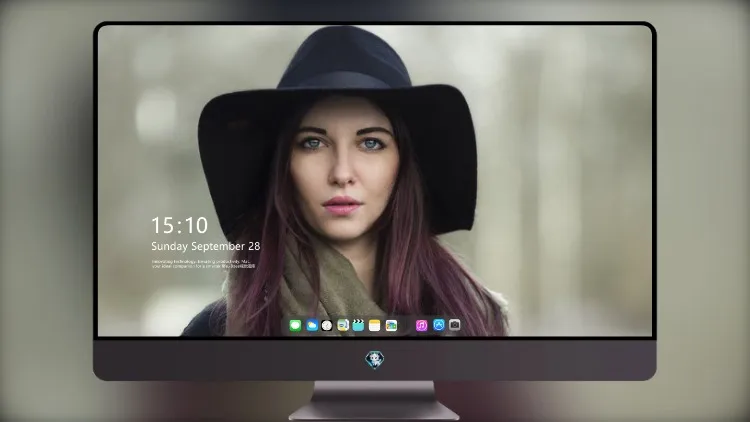Open the Clock app in the dock
This screenshot has height=422, width=750.
pyautogui.click(x=327, y=325)
